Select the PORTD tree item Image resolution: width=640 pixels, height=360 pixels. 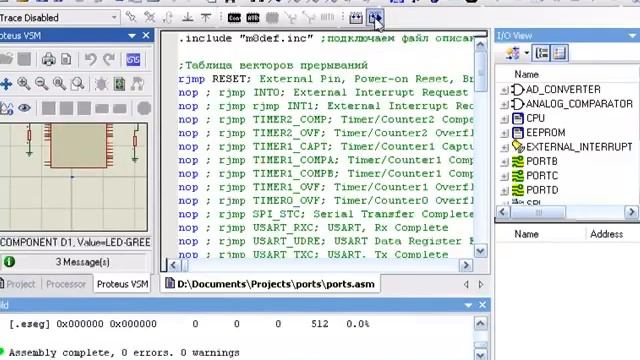tap(542, 190)
